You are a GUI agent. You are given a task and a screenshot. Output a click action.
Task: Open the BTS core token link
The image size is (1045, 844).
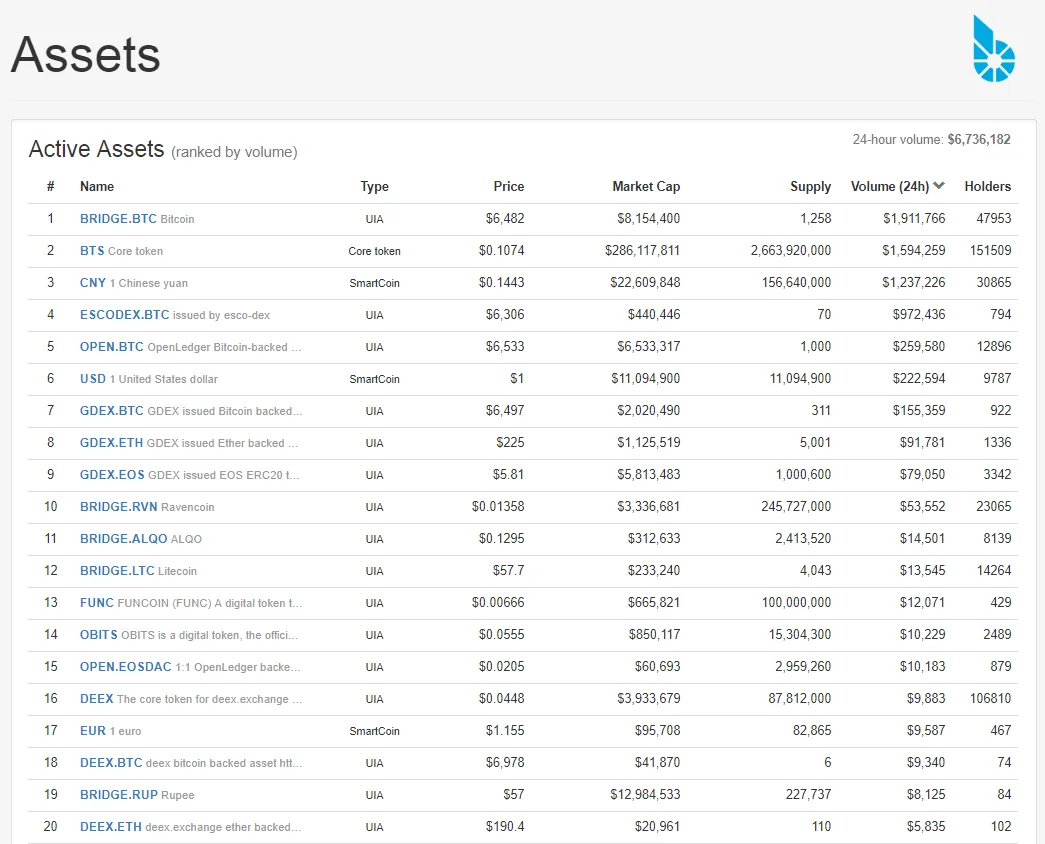point(92,251)
